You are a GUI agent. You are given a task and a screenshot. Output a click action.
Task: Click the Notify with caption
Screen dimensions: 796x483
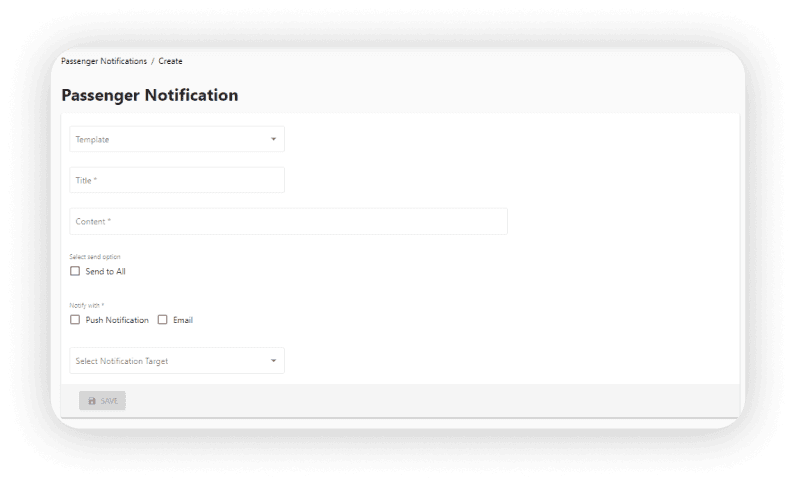coord(86,306)
